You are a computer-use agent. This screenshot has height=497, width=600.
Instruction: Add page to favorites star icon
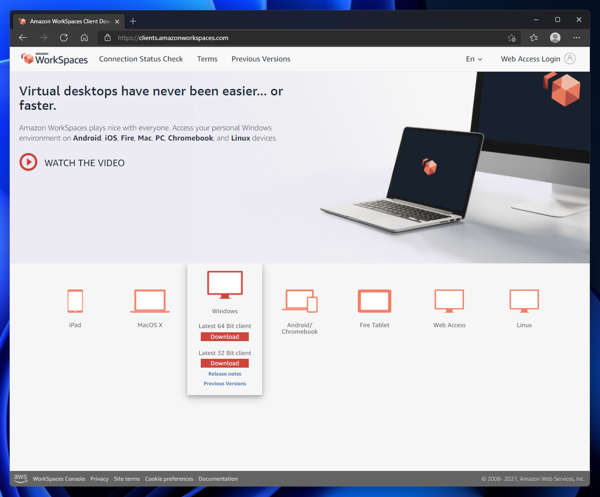[512, 37]
